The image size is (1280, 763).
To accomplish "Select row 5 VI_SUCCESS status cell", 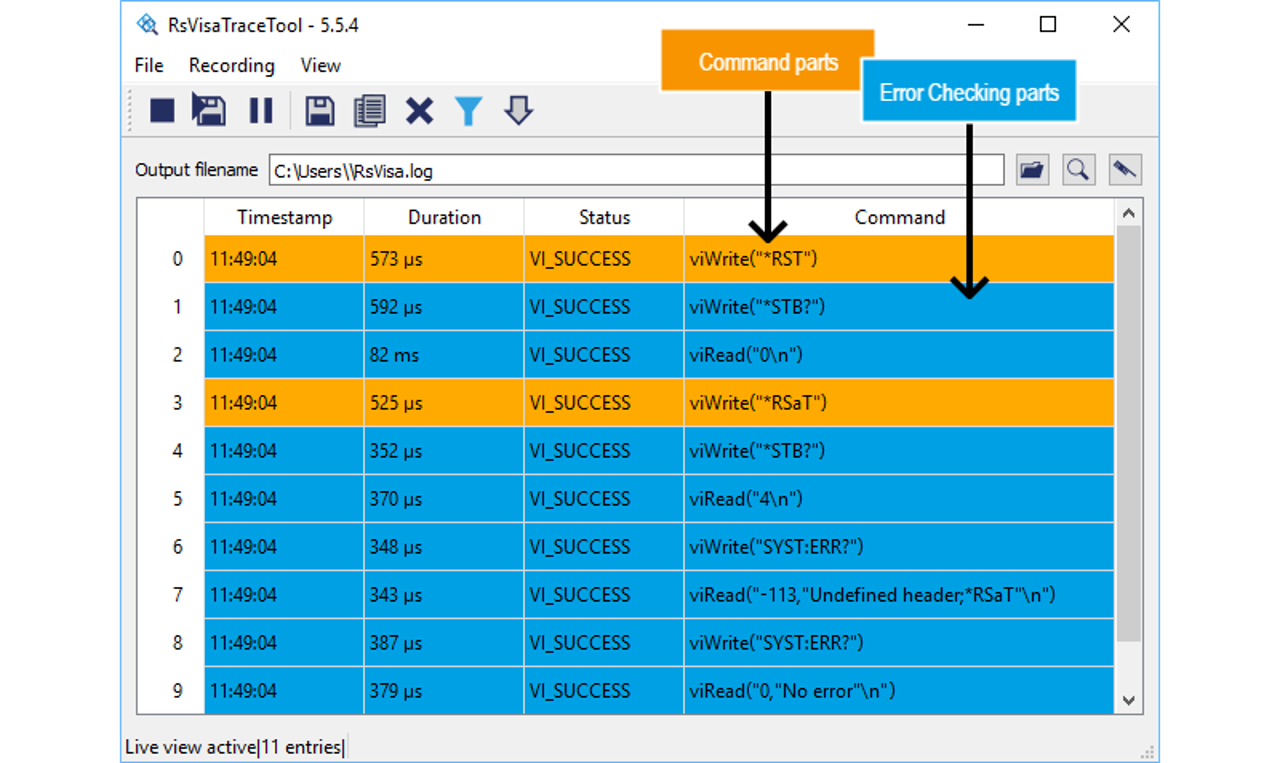I will coord(604,499).
